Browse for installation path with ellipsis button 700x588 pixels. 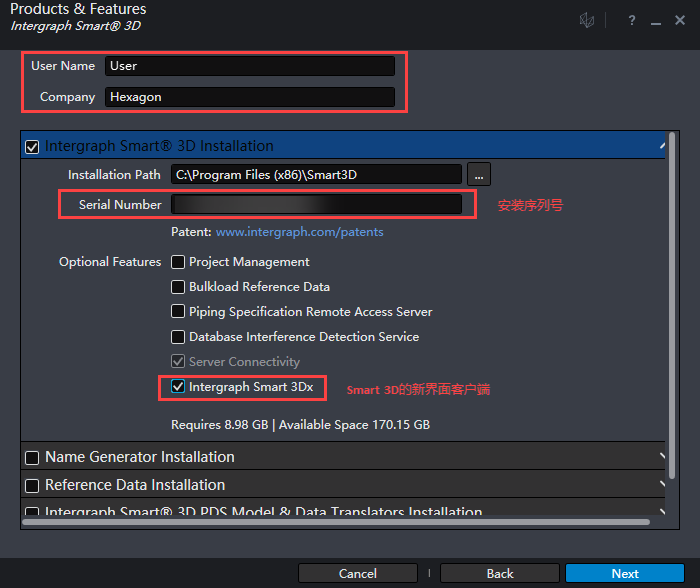[479, 174]
